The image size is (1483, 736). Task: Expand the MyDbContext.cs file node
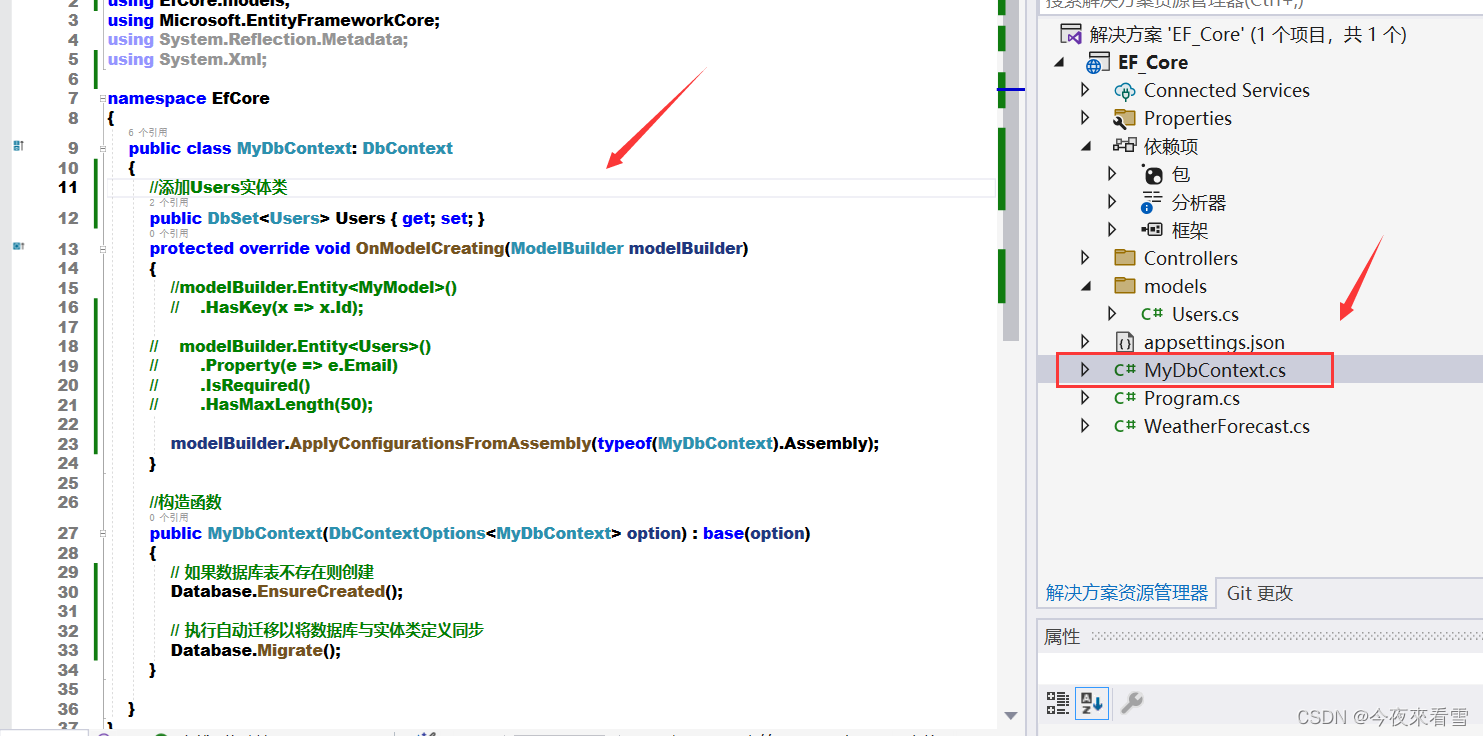coord(1085,369)
